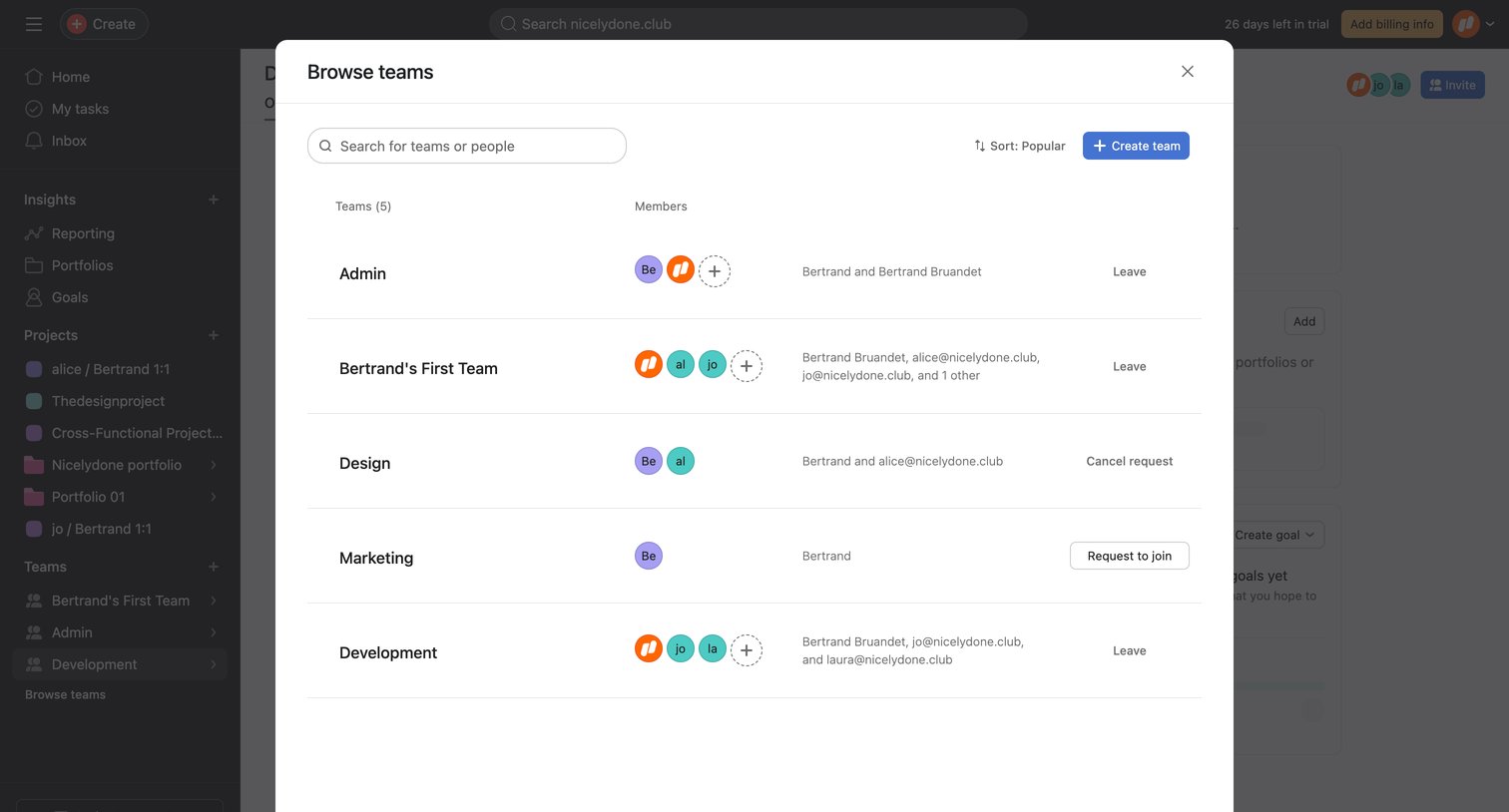This screenshot has height=812, width=1509.
Task: Click the 26 days left in trial text
Action: tap(1276, 24)
